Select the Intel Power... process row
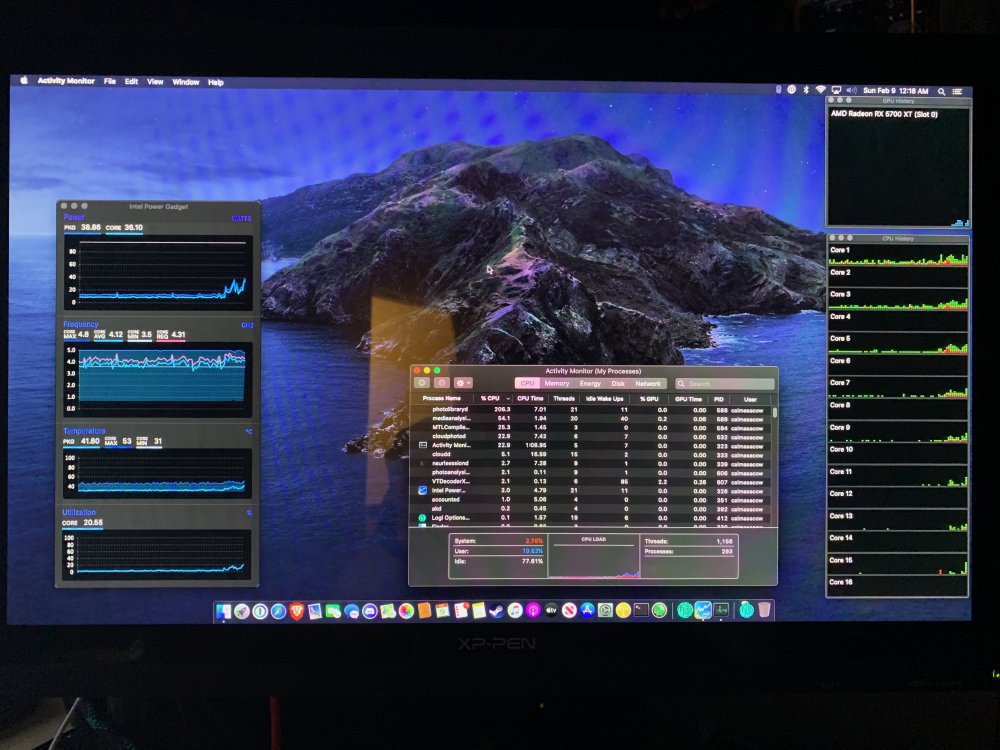The width and height of the screenshot is (1000, 750). [592, 490]
